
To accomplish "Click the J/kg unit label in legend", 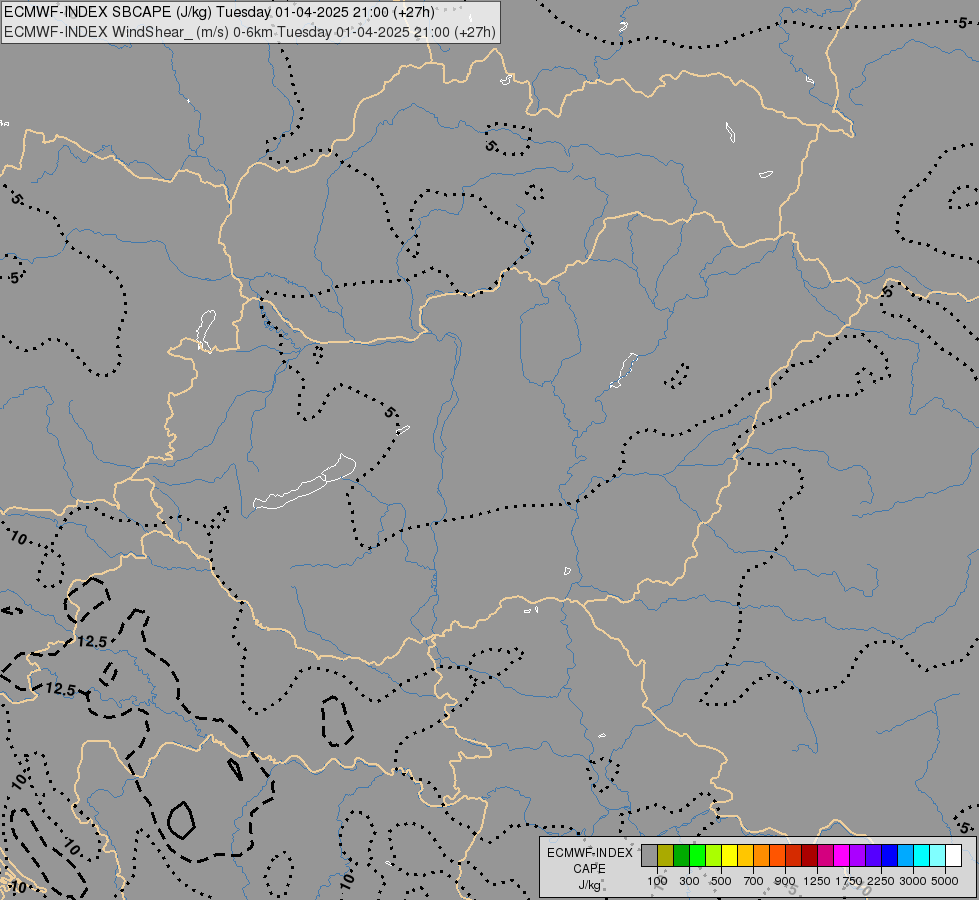I will pos(589,886).
